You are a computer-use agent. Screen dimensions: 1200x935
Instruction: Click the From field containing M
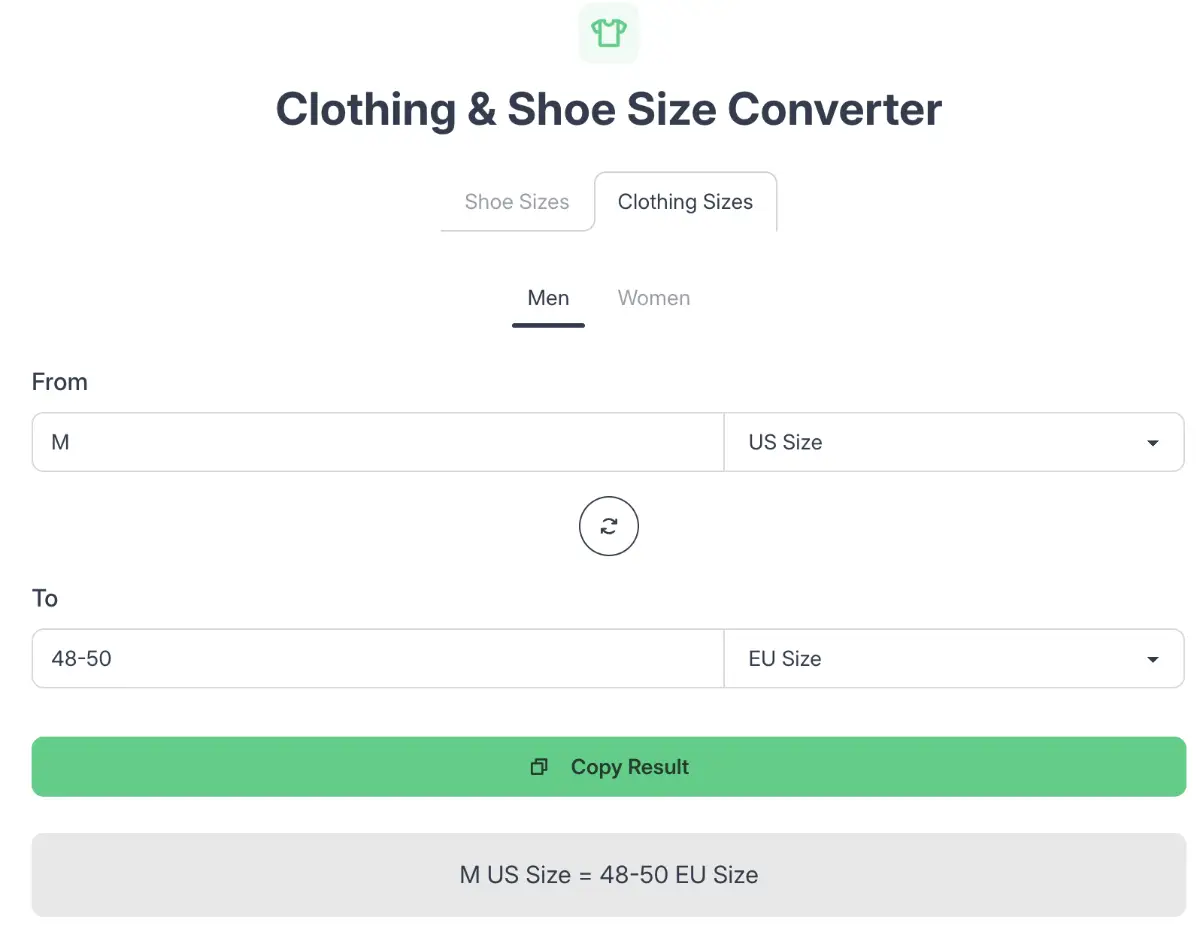tap(378, 442)
